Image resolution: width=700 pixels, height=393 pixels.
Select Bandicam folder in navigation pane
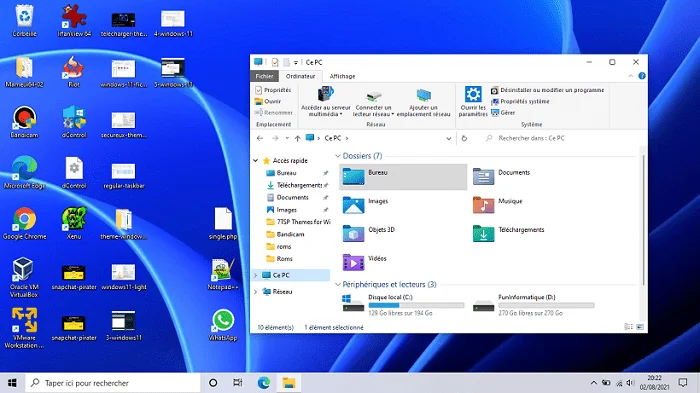(286, 234)
